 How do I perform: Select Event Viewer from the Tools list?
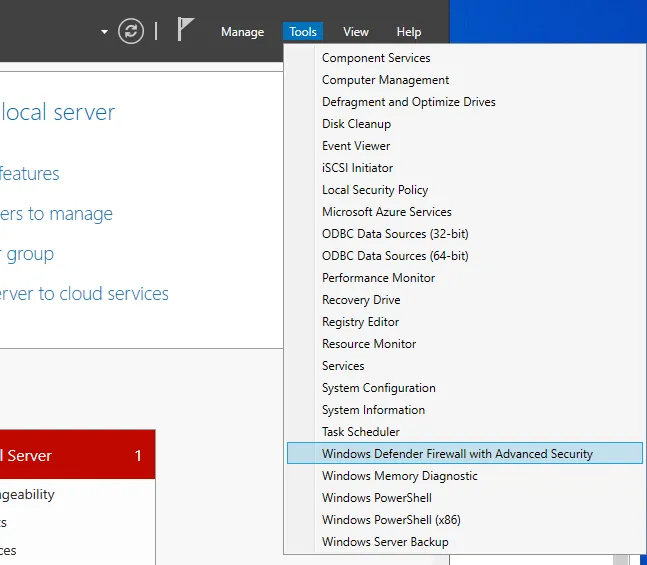[356, 146]
